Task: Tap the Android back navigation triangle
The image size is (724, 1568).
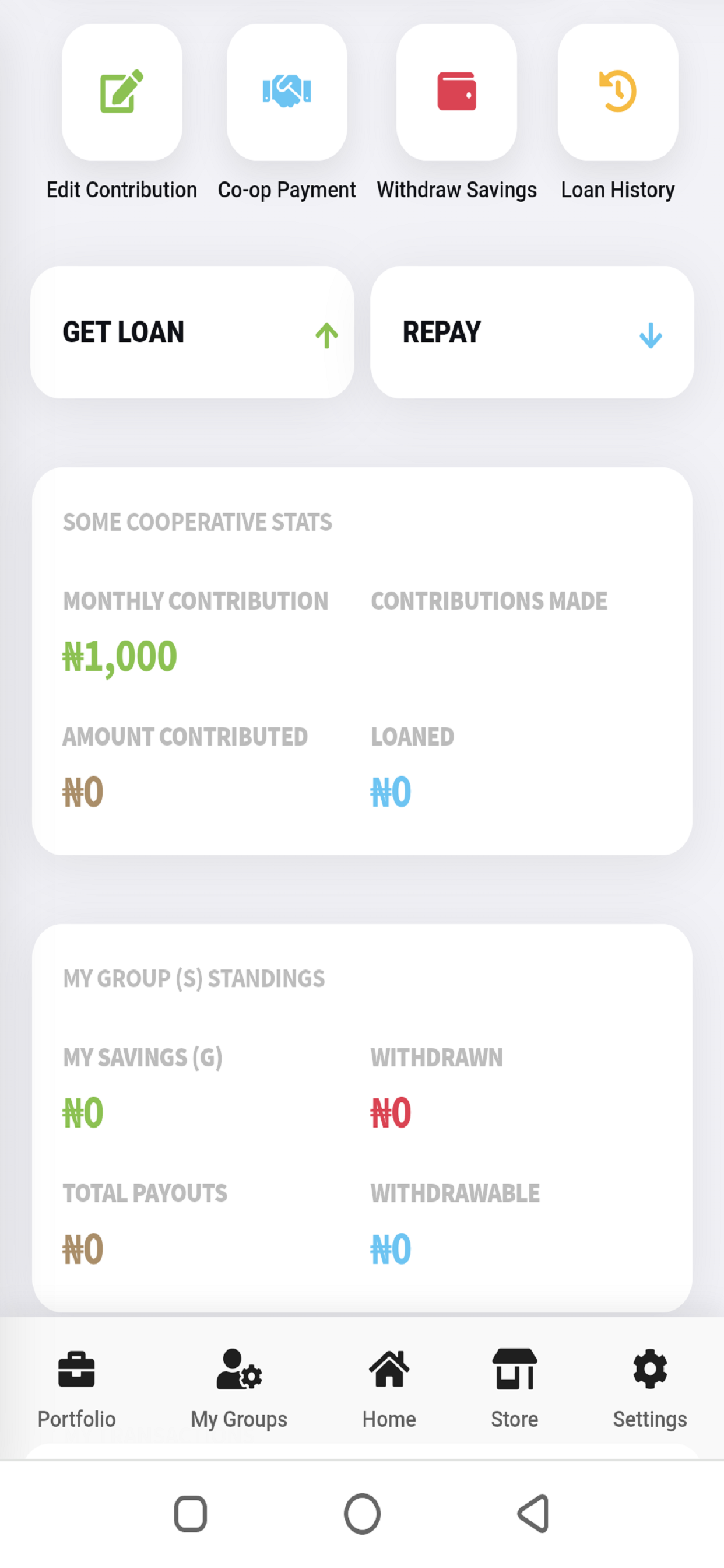Action: click(533, 1513)
